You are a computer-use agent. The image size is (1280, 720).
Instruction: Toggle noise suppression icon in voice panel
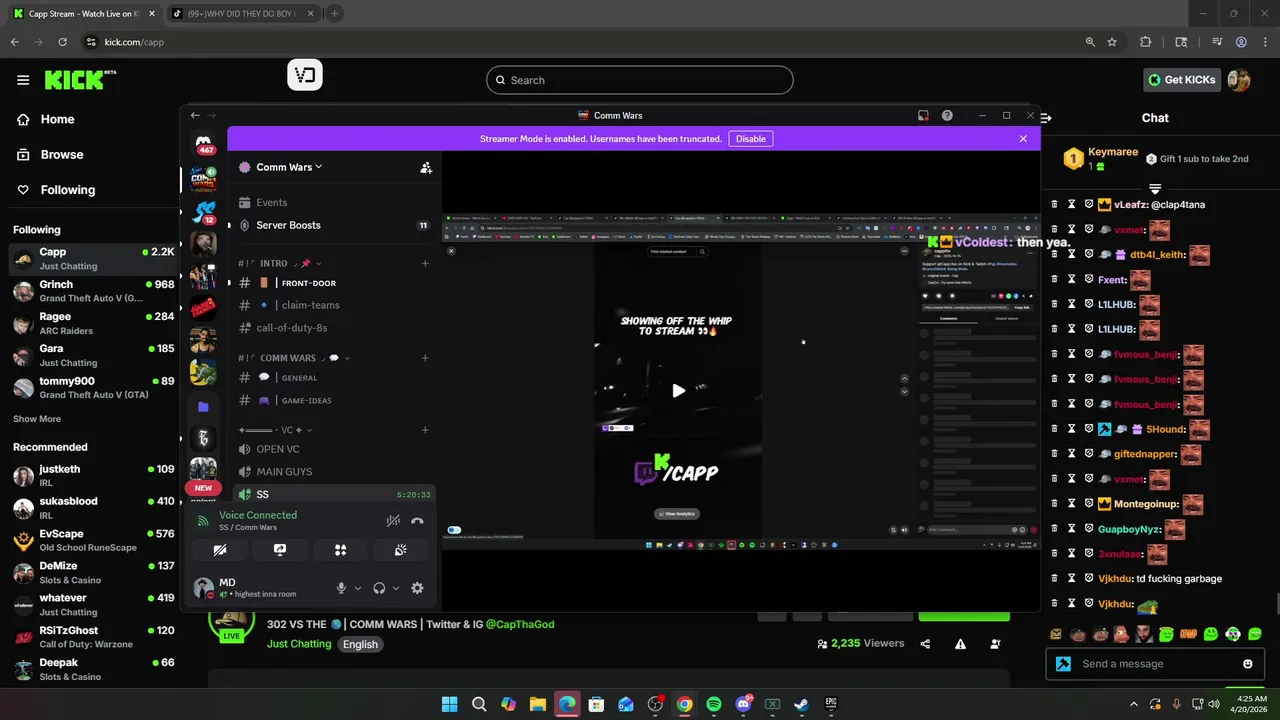[393, 521]
